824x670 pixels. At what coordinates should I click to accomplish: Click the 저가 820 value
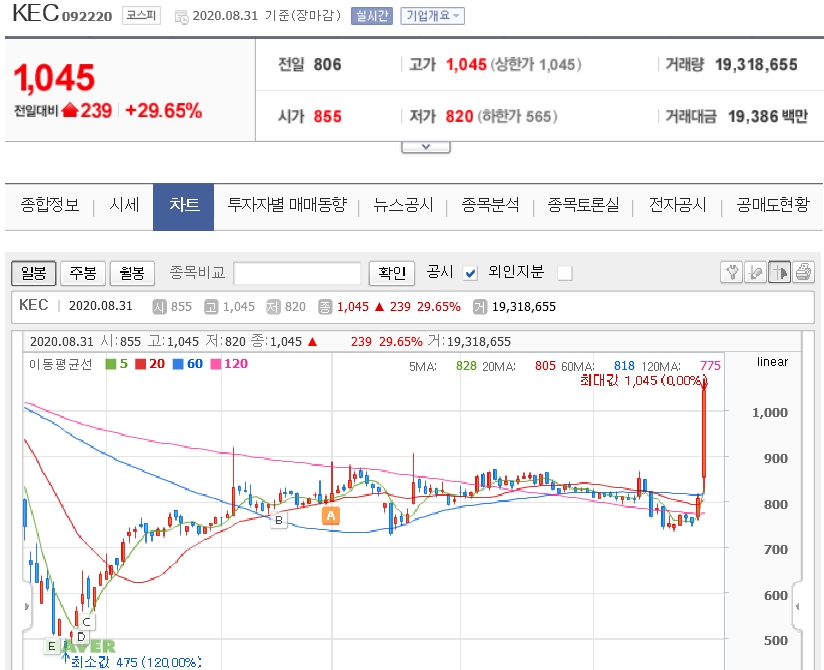pyautogui.click(x=459, y=116)
